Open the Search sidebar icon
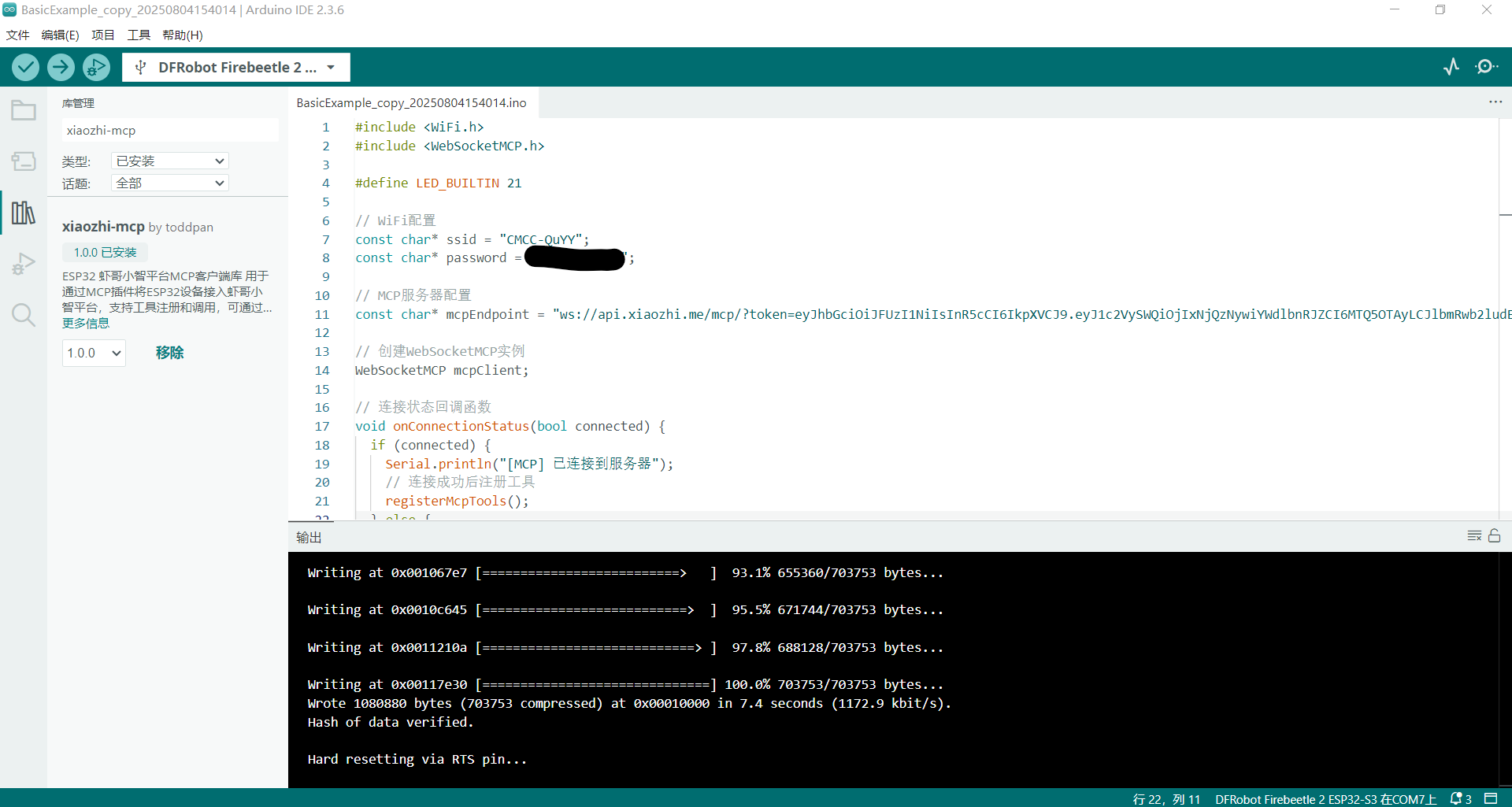The width and height of the screenshot is (1512, 807). pyautogui.click(x=24, y=315)
